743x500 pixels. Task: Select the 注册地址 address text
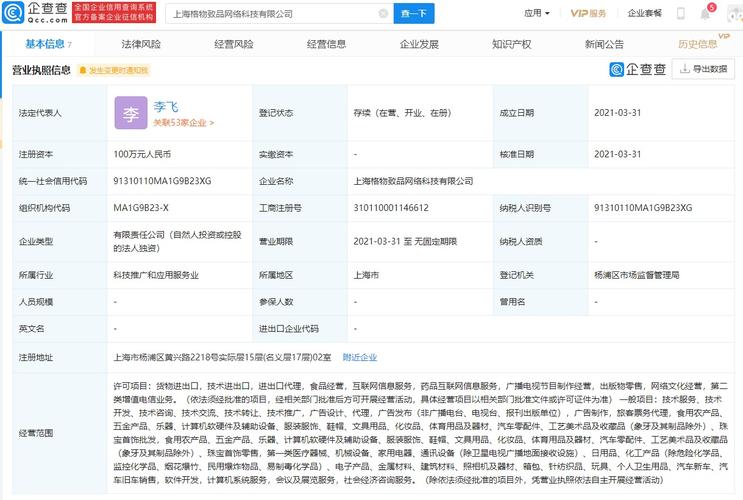pos(222,357)
